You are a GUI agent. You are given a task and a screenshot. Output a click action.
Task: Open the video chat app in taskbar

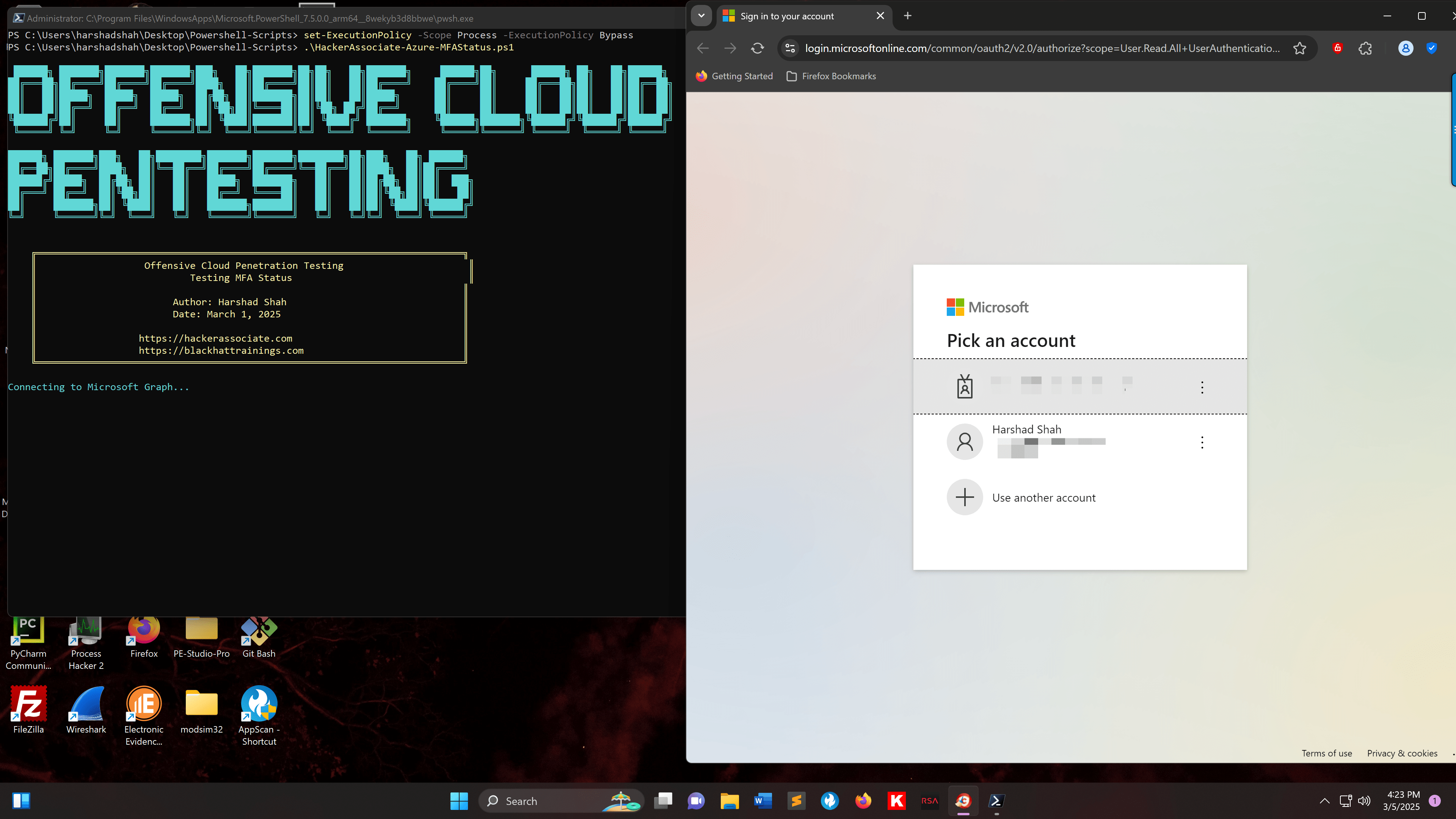coord(697,801)
